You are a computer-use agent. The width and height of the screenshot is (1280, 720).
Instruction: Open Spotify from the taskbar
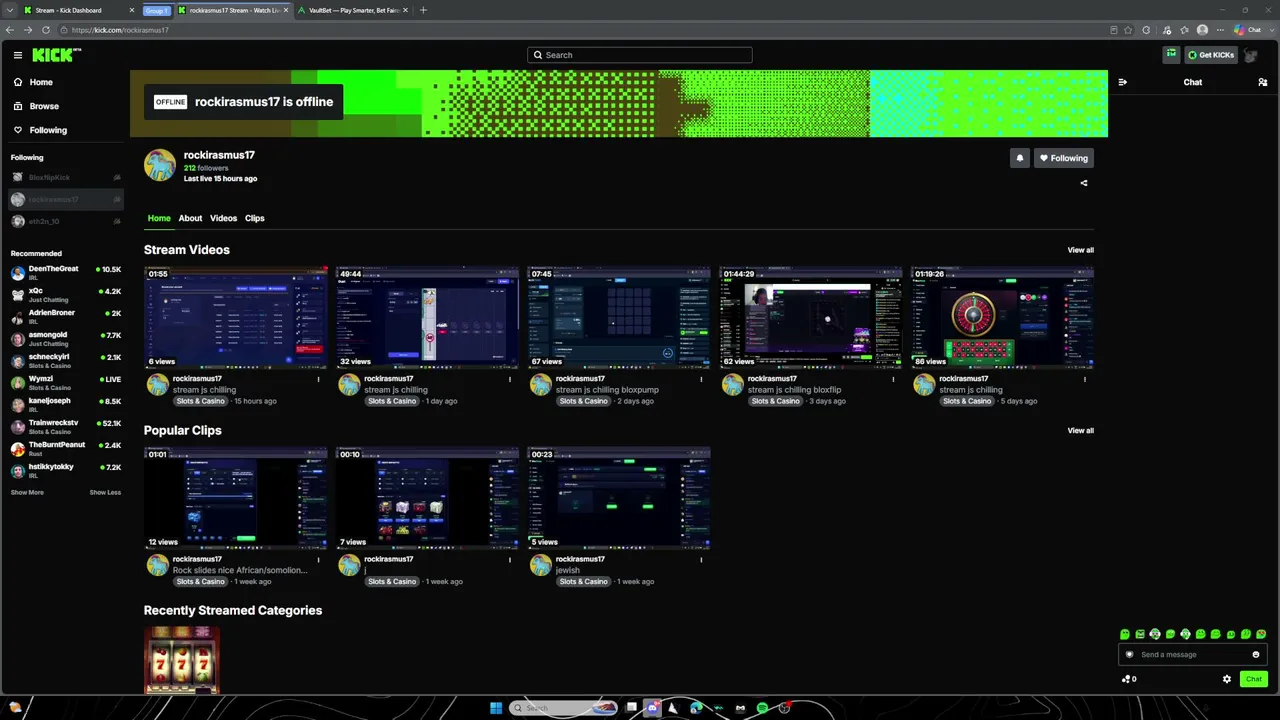762,708
